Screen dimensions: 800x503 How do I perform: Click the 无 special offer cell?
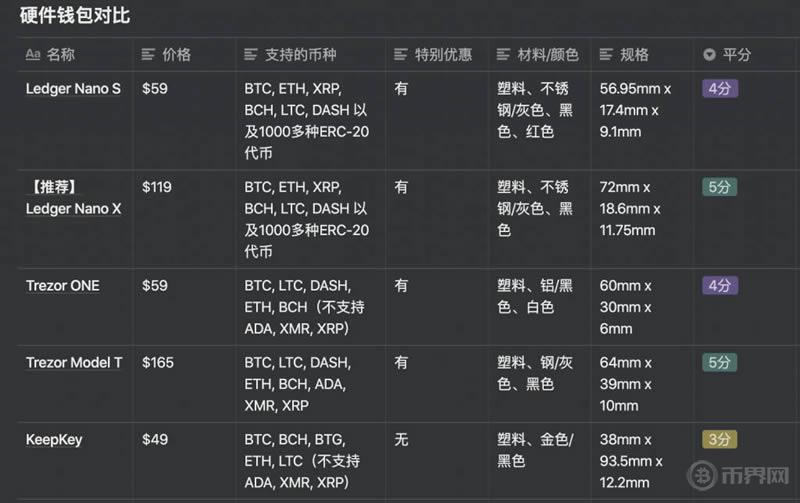[x=401, y=440]
